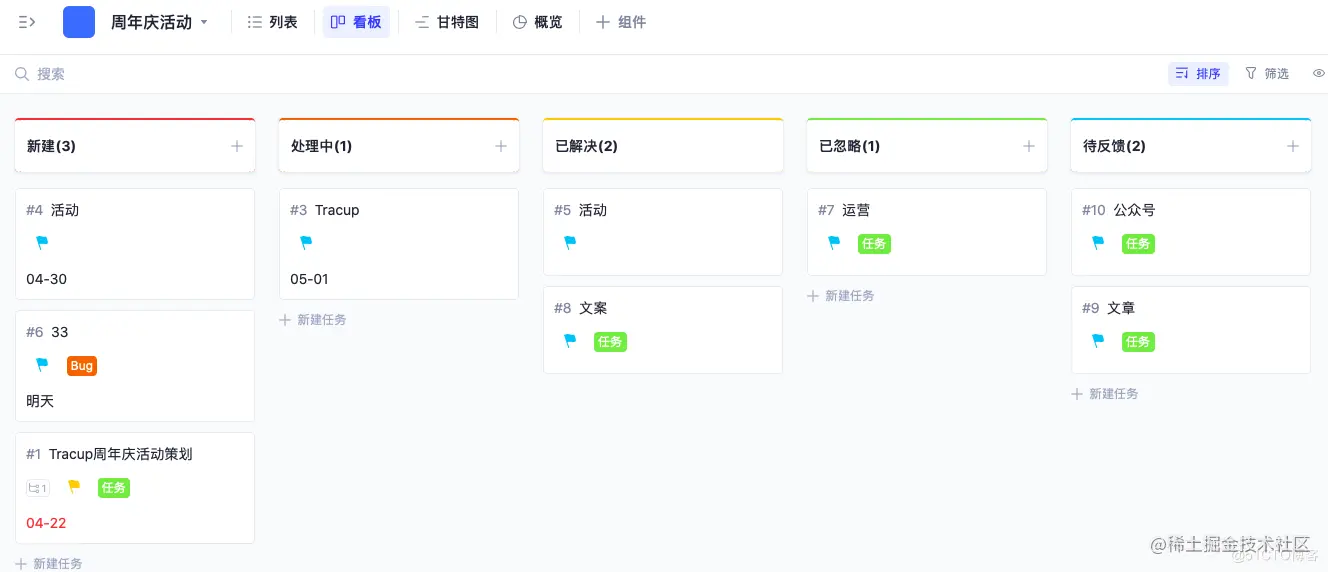Click the 已解决(2) column header
1328x572 pixels.
(x=663, y=146)
